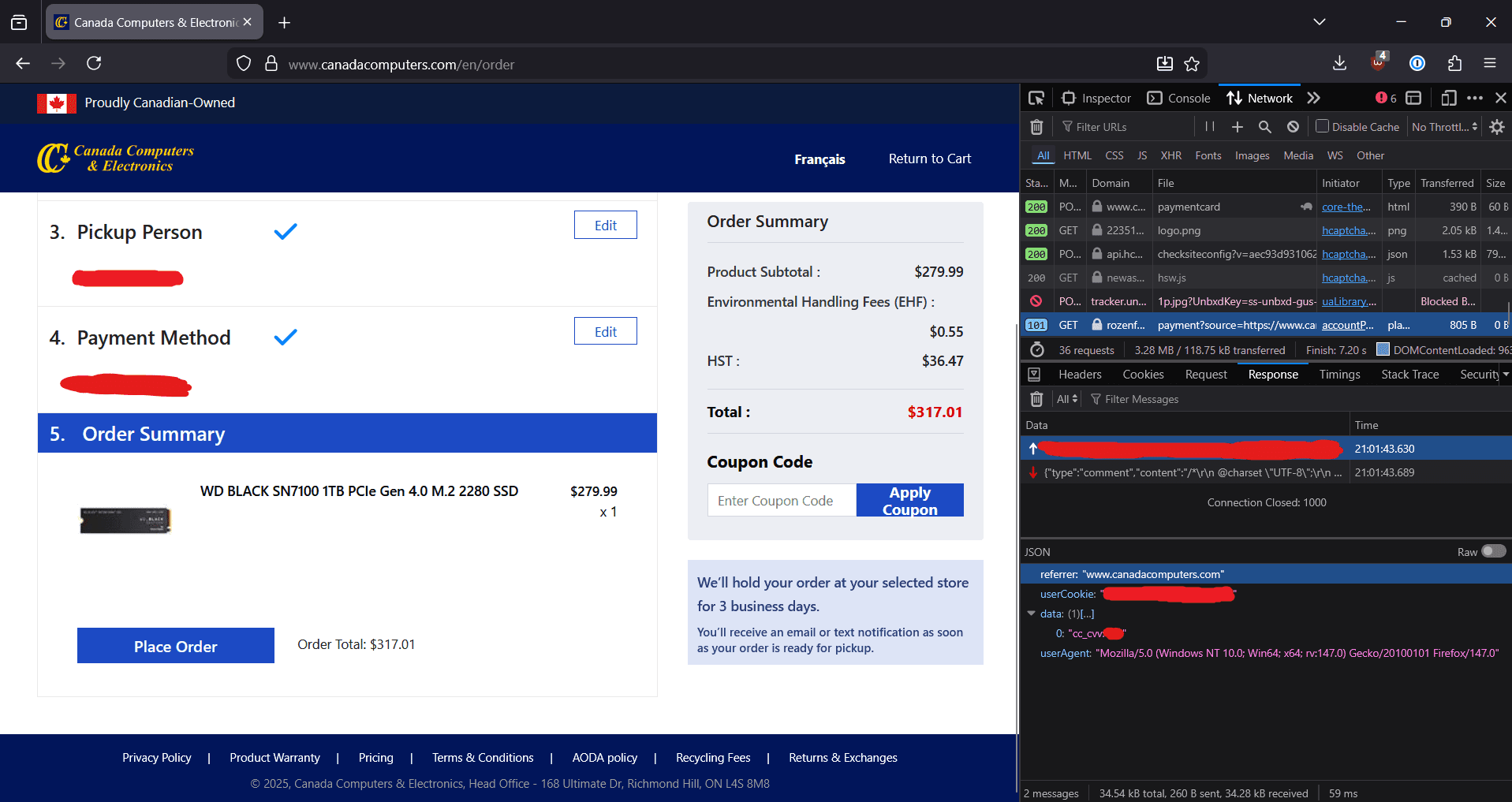Bookmark this page with the star icon
Image resolution: width=1512 pixels, height=802 pixels.
pyautogui.click(x=1192, y=64)
